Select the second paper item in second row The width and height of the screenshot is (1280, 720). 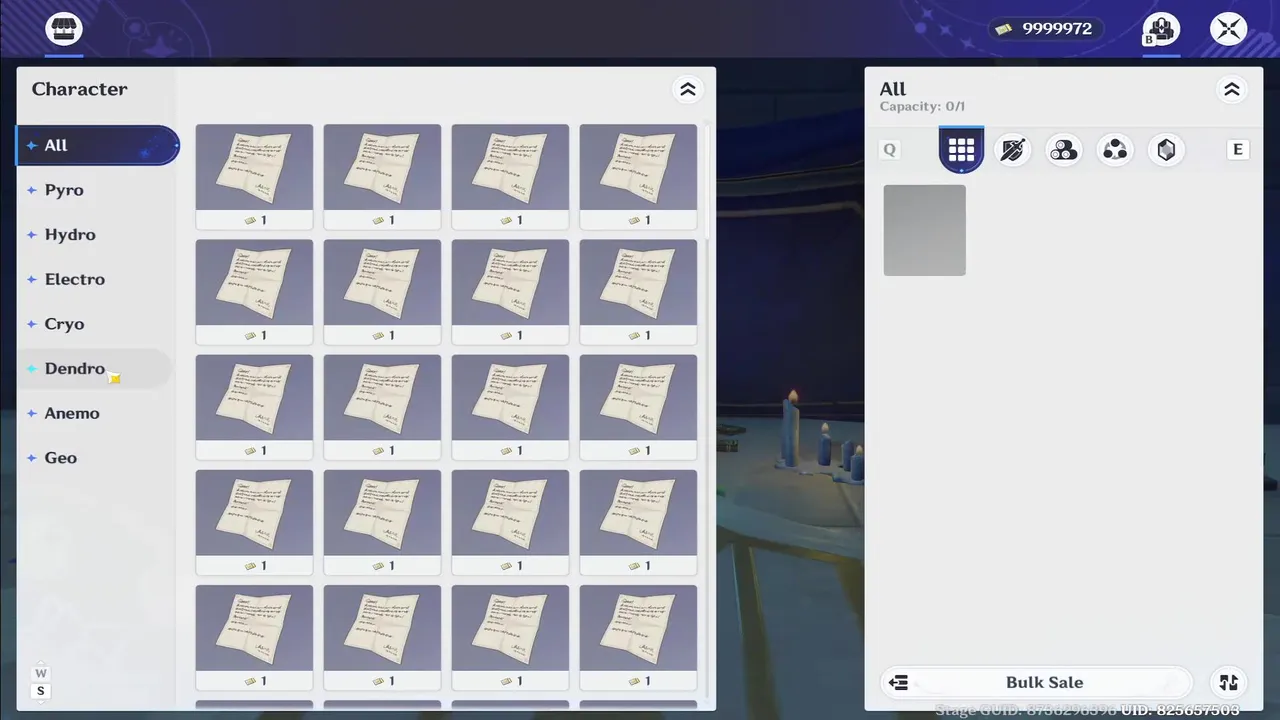tap(382, 292)
